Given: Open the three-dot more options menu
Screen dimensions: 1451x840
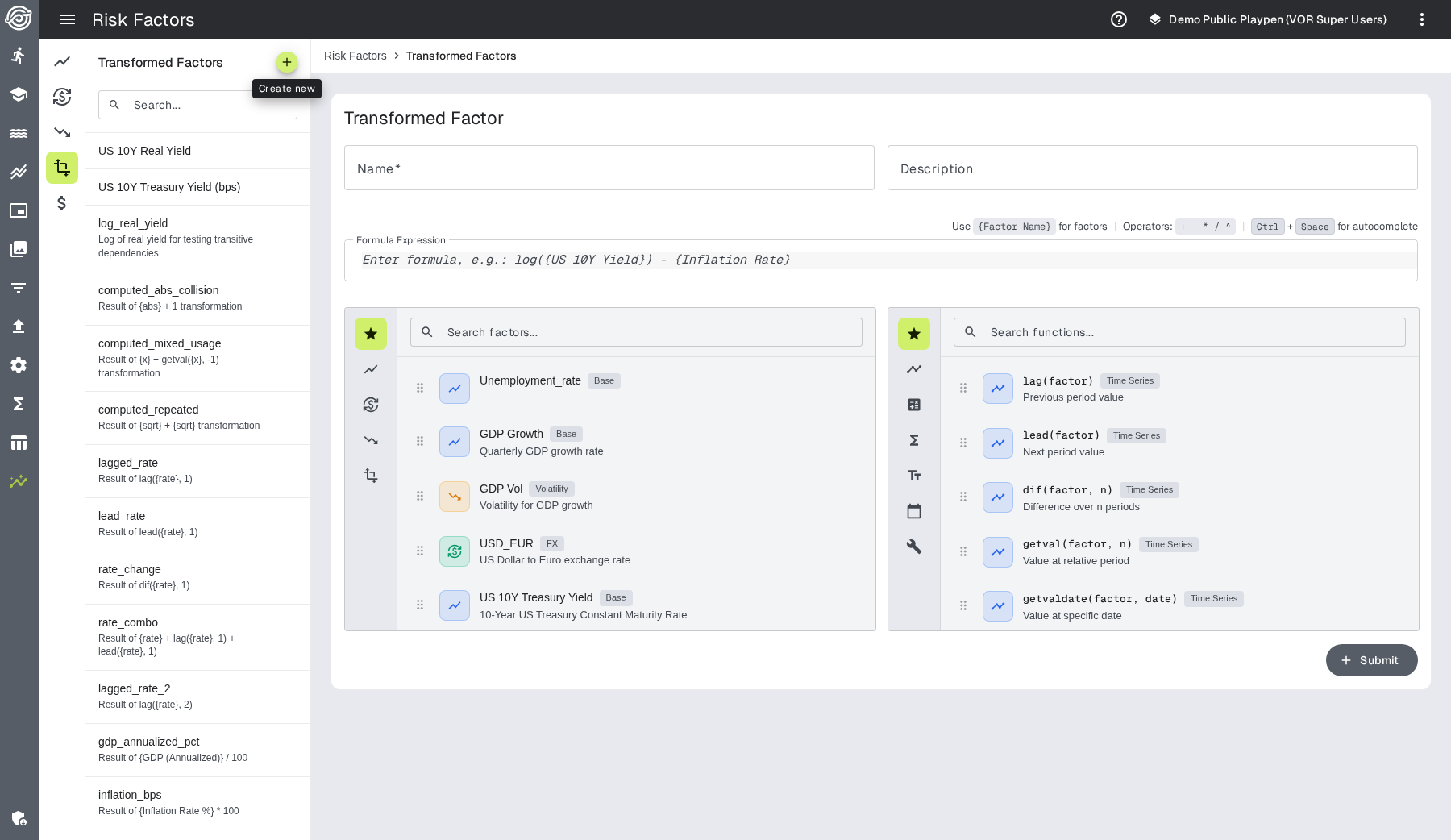Looking at the screenshot, I should coord(1421,19).
